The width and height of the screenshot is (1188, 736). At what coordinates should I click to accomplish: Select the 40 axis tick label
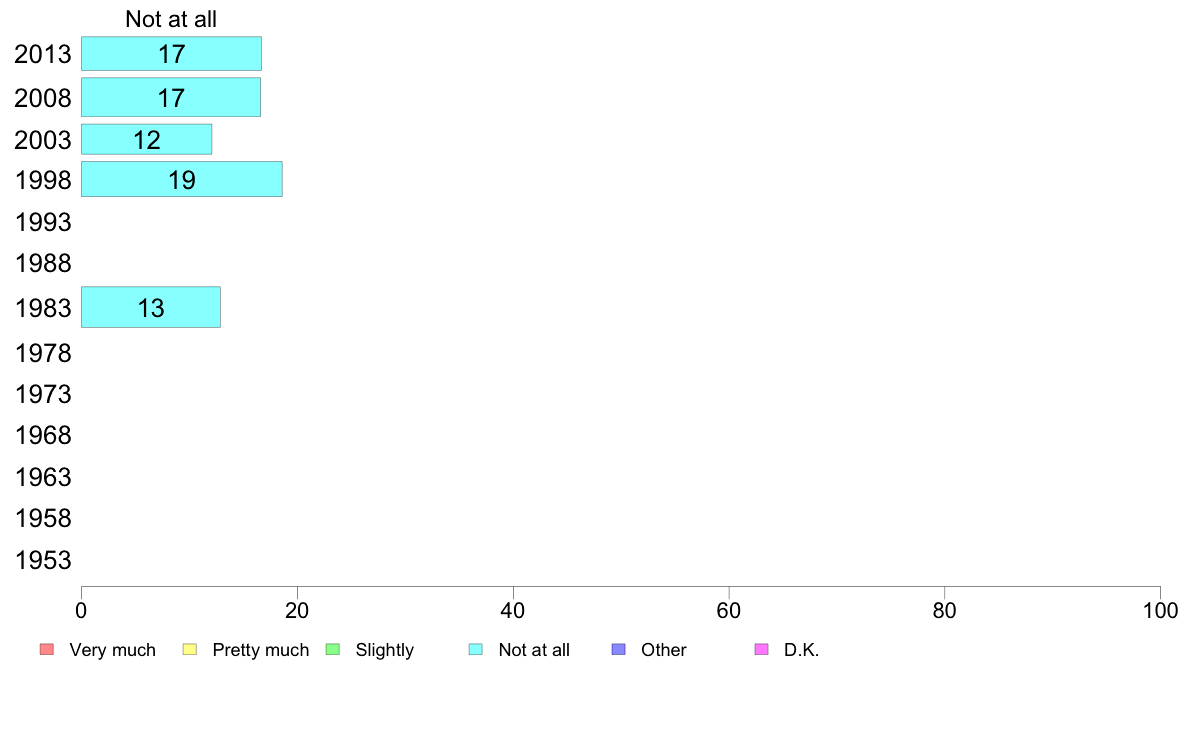pos(513,611)
